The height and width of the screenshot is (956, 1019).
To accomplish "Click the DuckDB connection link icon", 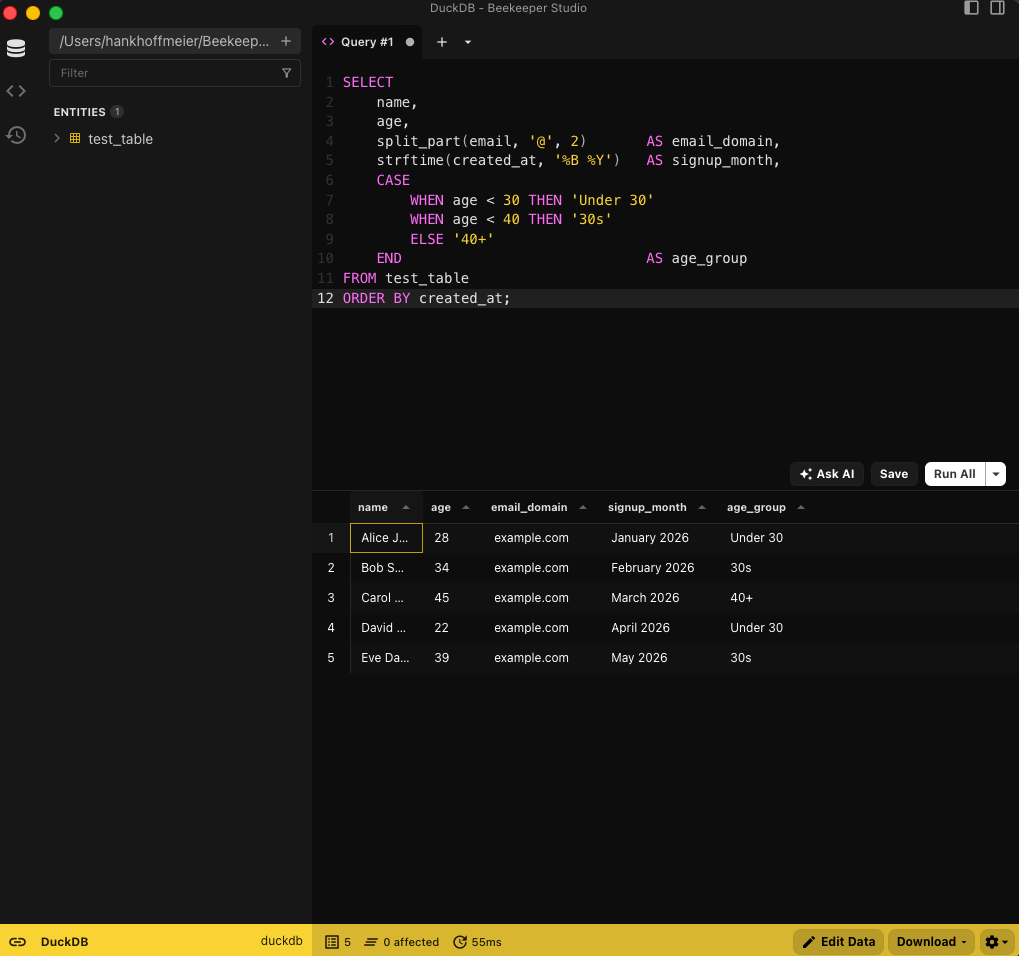I will tap(18, 942).
